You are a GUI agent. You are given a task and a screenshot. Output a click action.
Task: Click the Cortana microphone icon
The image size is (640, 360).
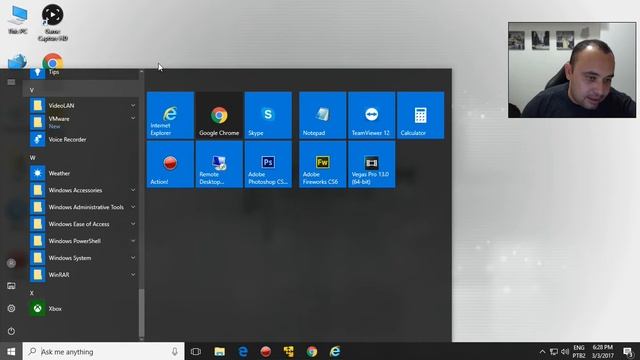175,351
